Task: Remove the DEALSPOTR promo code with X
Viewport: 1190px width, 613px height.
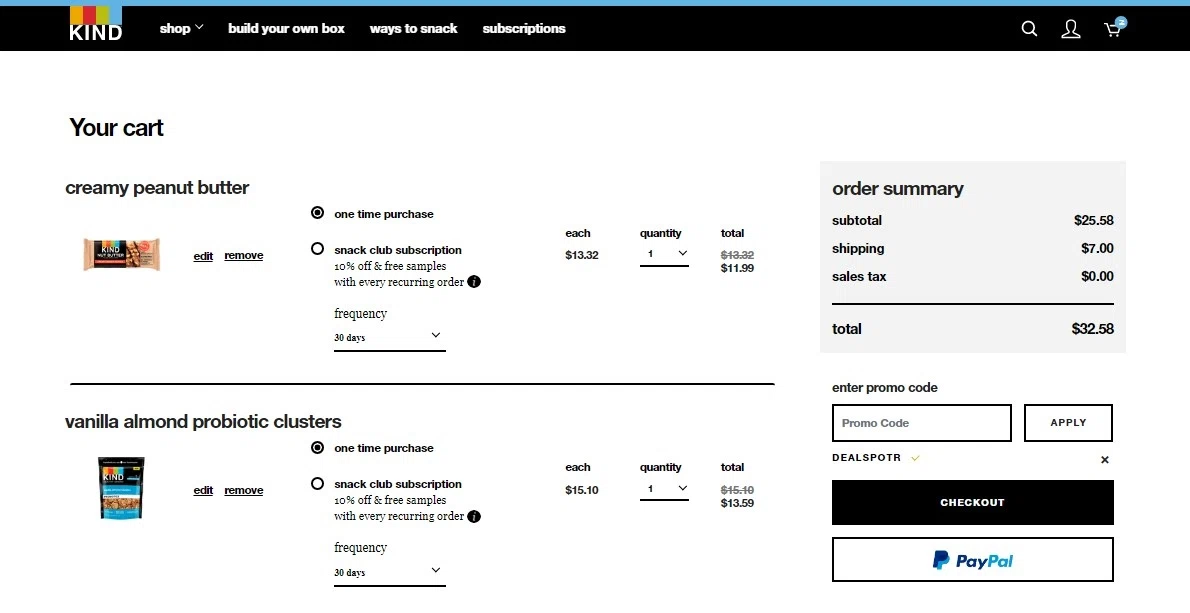Action: tap(1105, 459)
